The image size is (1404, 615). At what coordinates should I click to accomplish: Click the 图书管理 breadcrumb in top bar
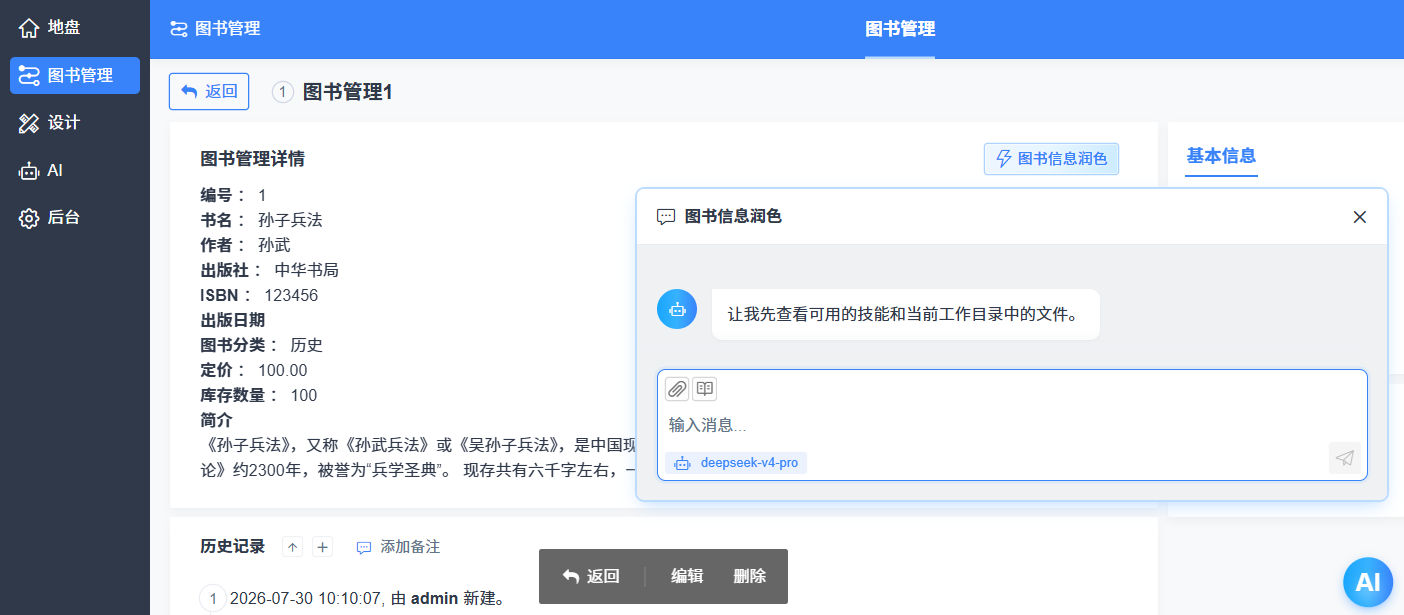215,29
